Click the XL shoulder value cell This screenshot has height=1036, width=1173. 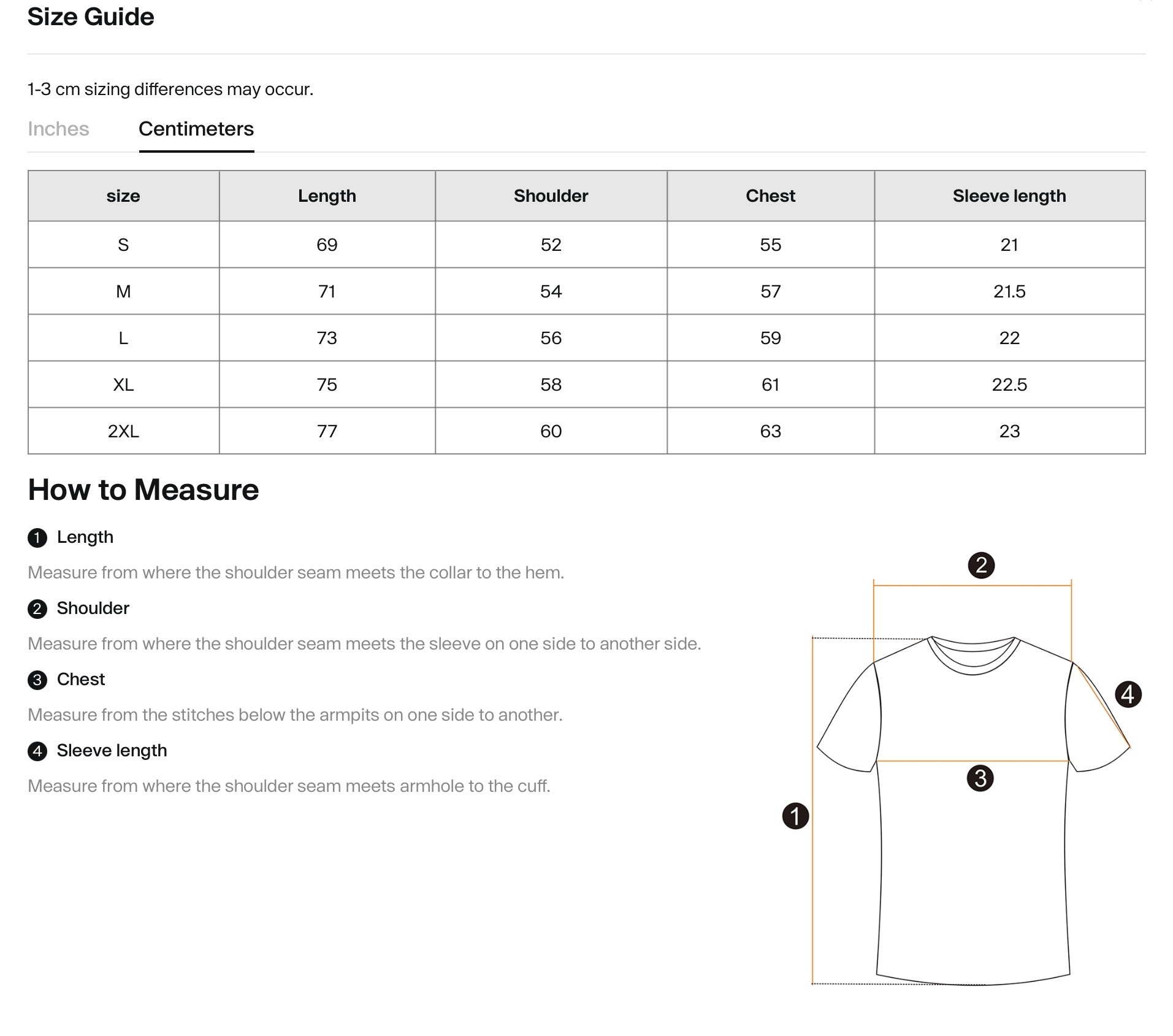550,384
